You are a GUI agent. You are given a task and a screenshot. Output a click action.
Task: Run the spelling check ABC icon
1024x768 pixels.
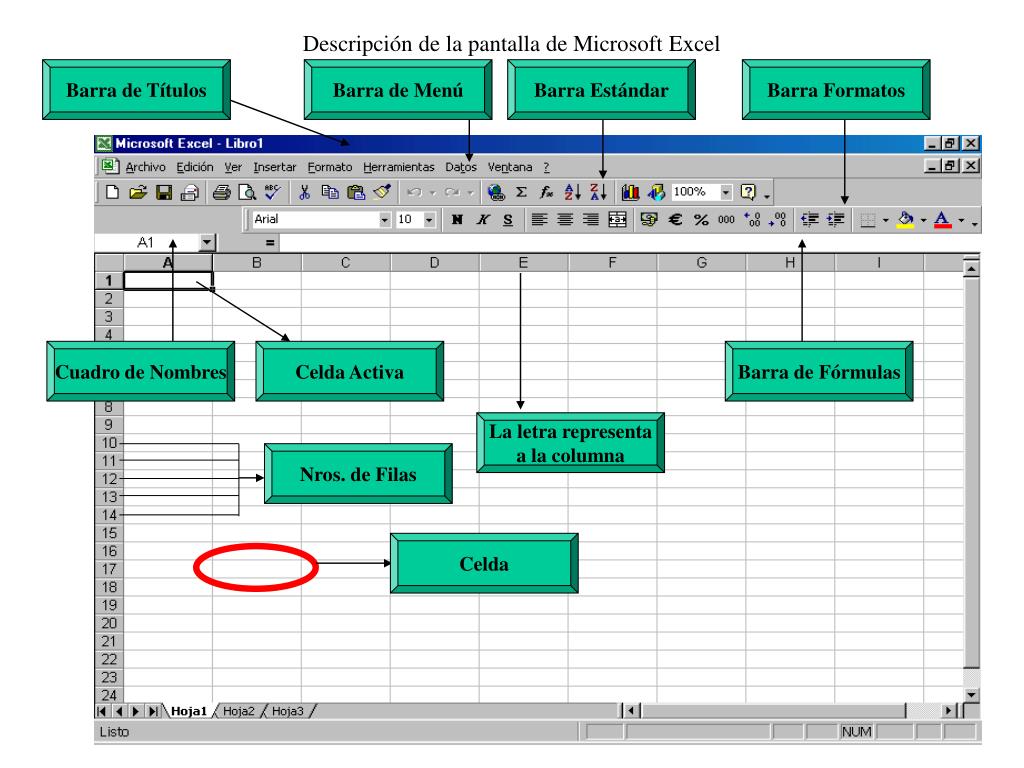click(x=272, y=191)
